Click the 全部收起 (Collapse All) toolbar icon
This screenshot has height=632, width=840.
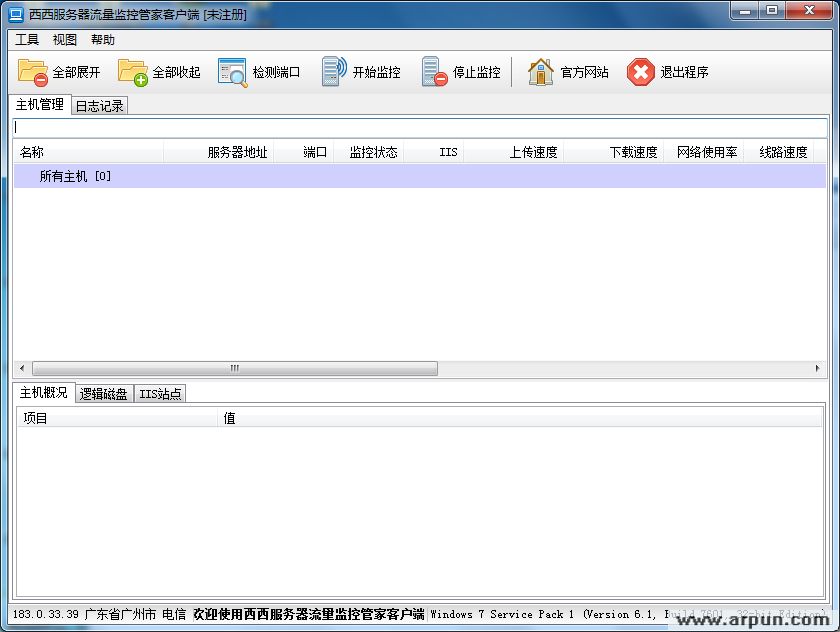(x=129, y=71)
